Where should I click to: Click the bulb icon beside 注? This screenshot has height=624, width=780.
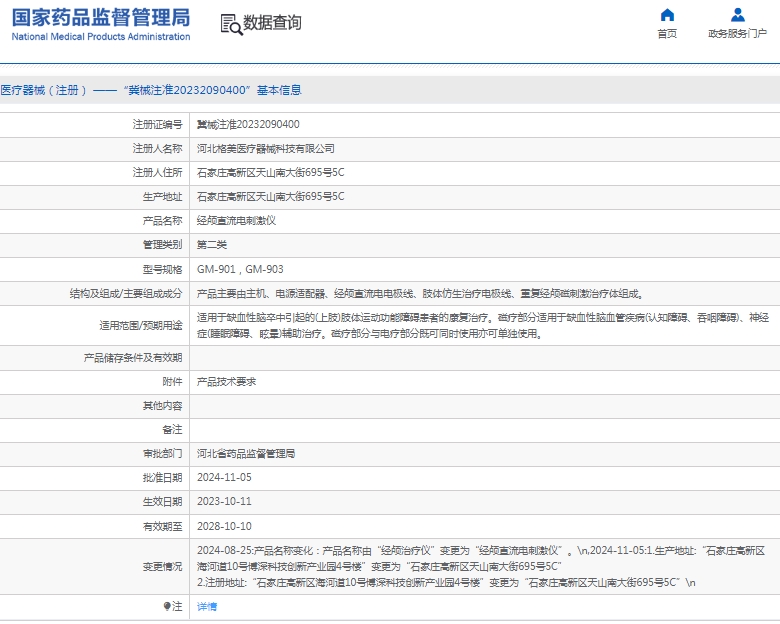[x=167, y=606]
